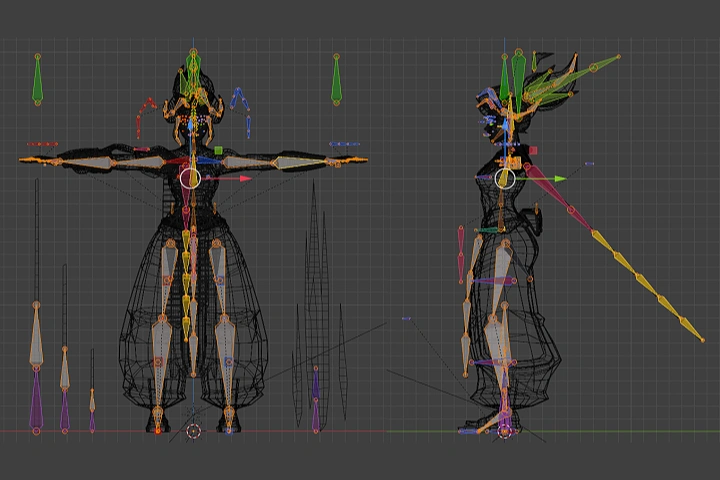Select the shin bone with the blue square control
The height and width of the screenshot is (480, 720).
(x=226, y=363)
